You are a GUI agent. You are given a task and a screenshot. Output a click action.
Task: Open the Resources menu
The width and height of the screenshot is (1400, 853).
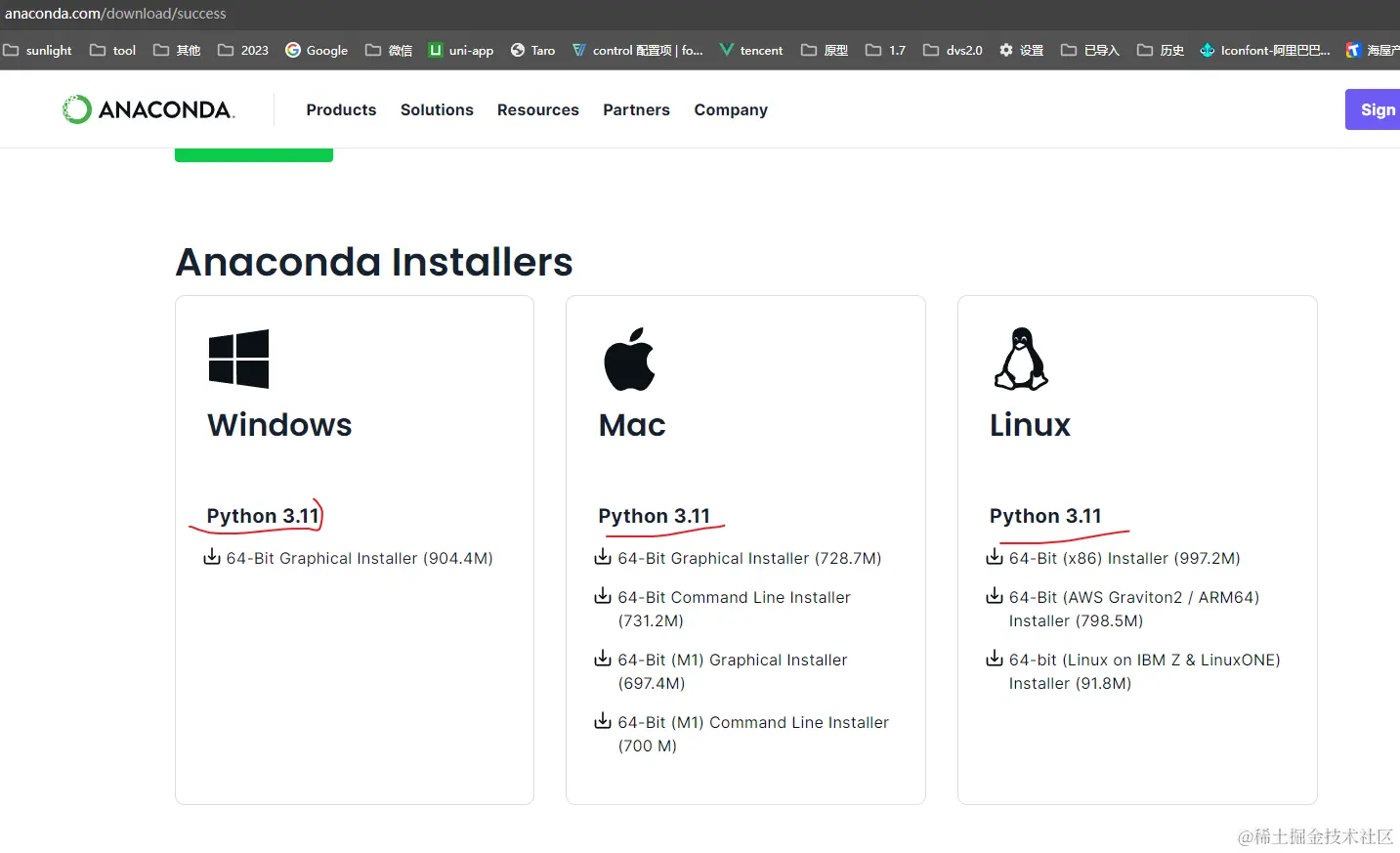538,109
